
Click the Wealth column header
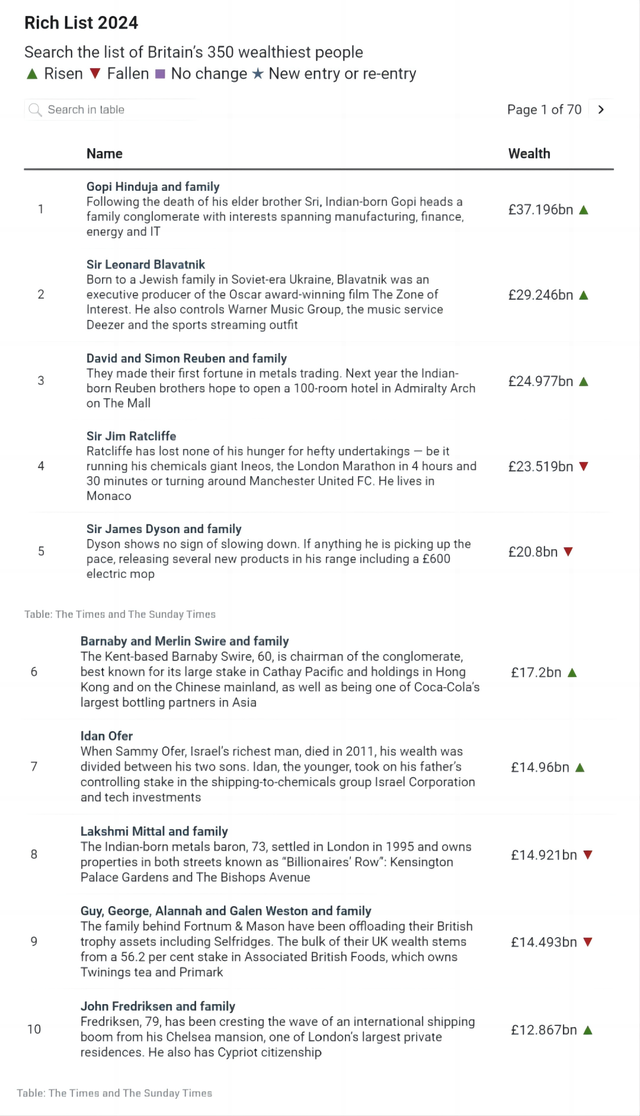529,154
